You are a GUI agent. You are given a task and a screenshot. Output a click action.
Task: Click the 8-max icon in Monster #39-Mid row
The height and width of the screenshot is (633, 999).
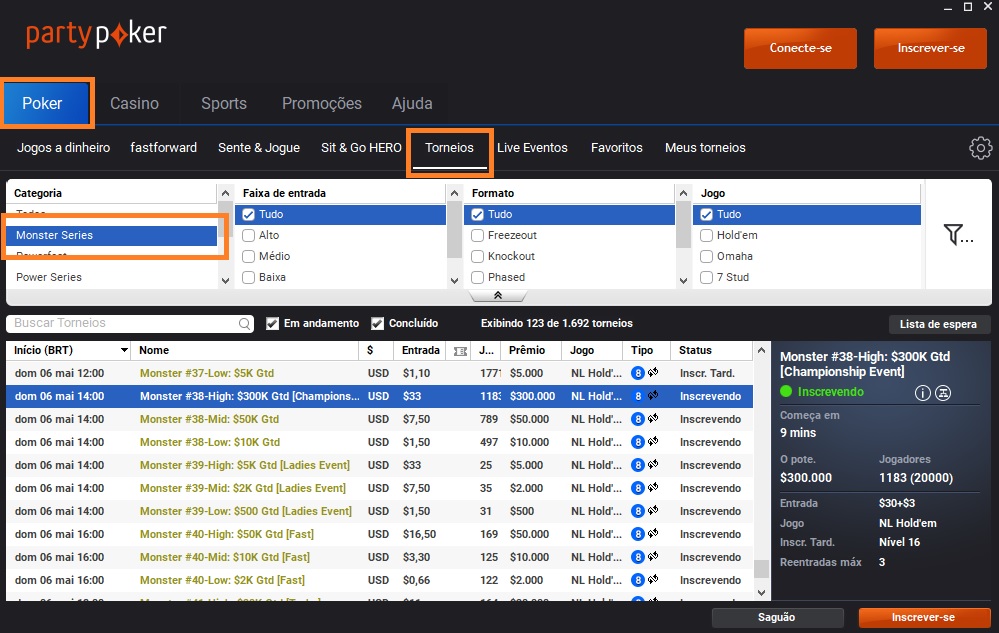tap(638, 488)
